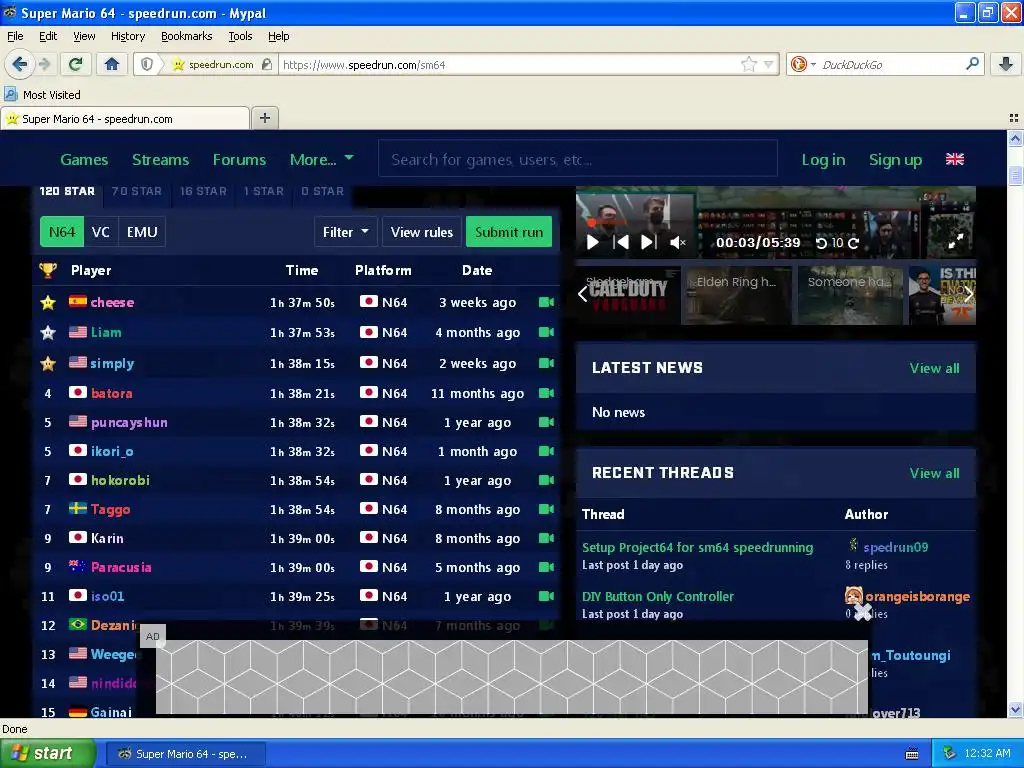Open the History menu

click(x=128, y=36)
